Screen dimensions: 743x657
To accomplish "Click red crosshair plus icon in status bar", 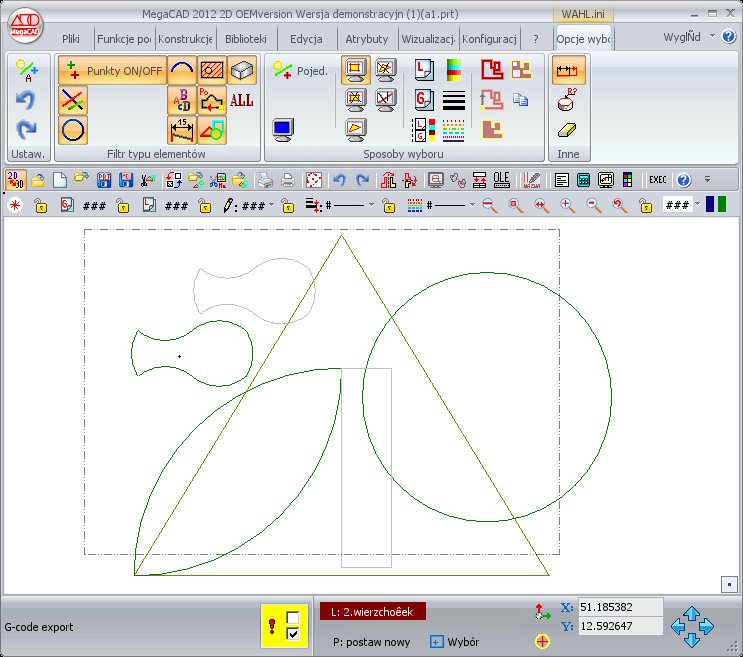I will (542, 641).
